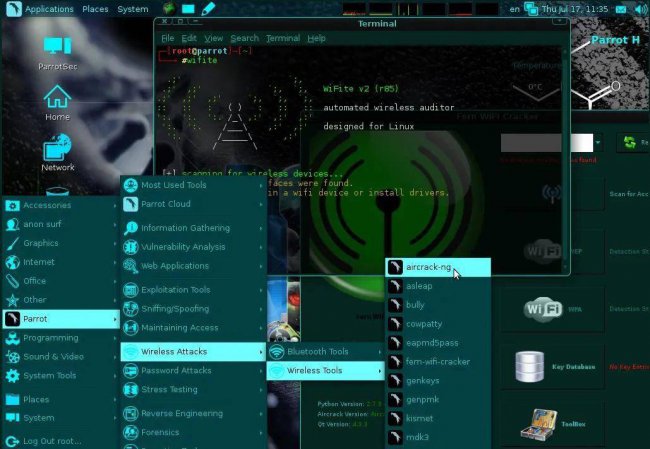The image size is (650, 449).
Task: Open the Terminal Edit menu
Action: 189,38
